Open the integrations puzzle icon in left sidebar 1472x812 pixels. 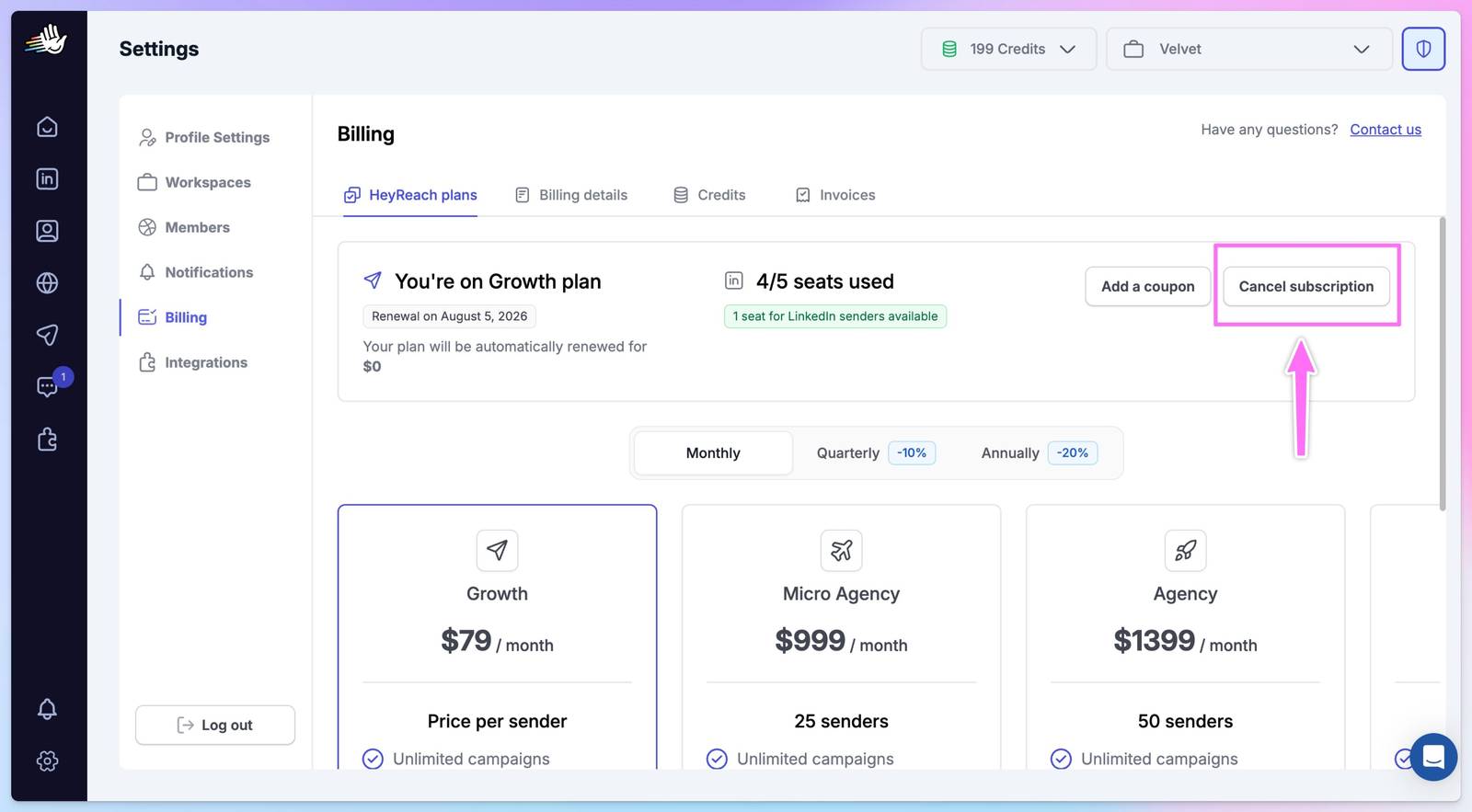point(47,440)
